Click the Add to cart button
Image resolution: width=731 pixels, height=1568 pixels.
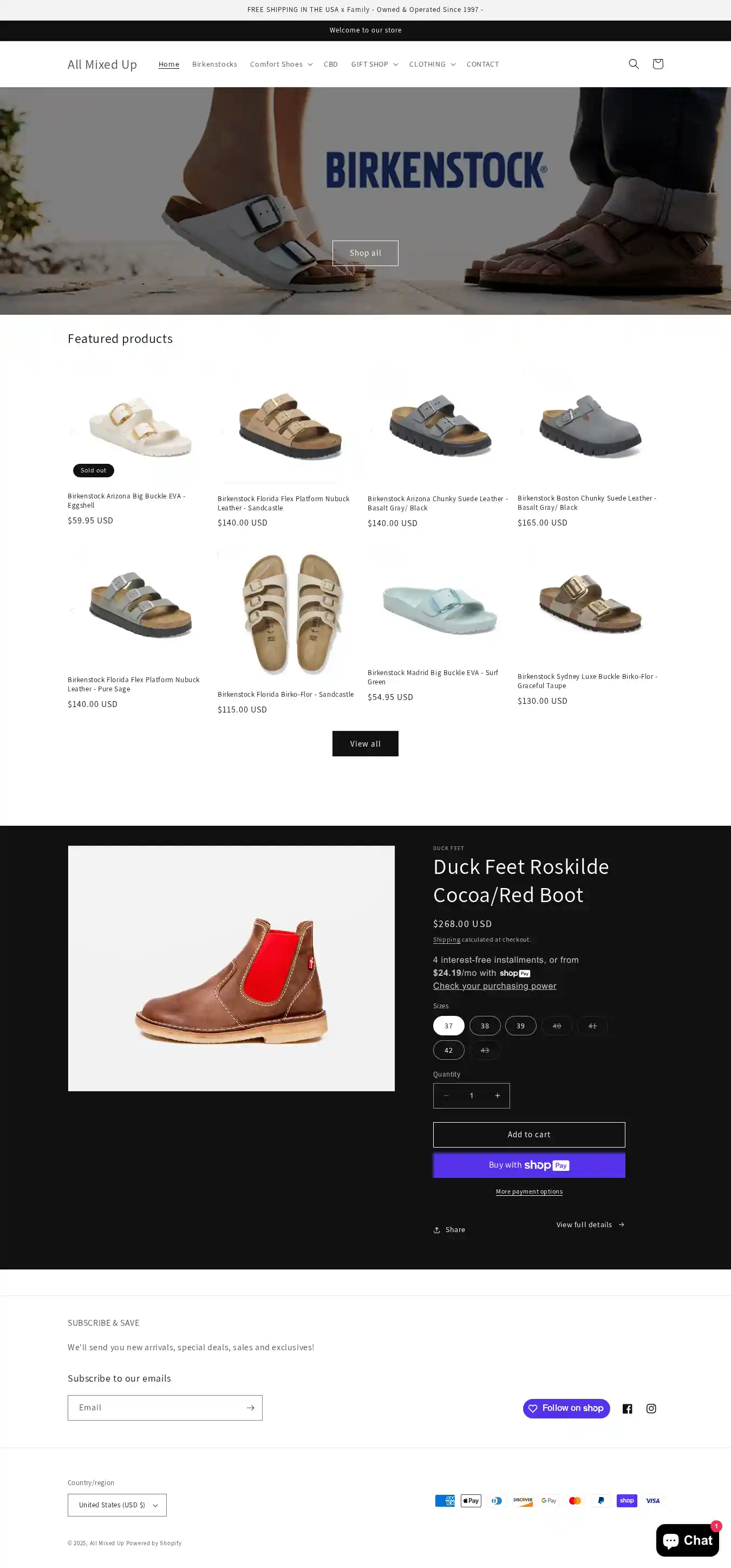click(x=528, y=1135)
